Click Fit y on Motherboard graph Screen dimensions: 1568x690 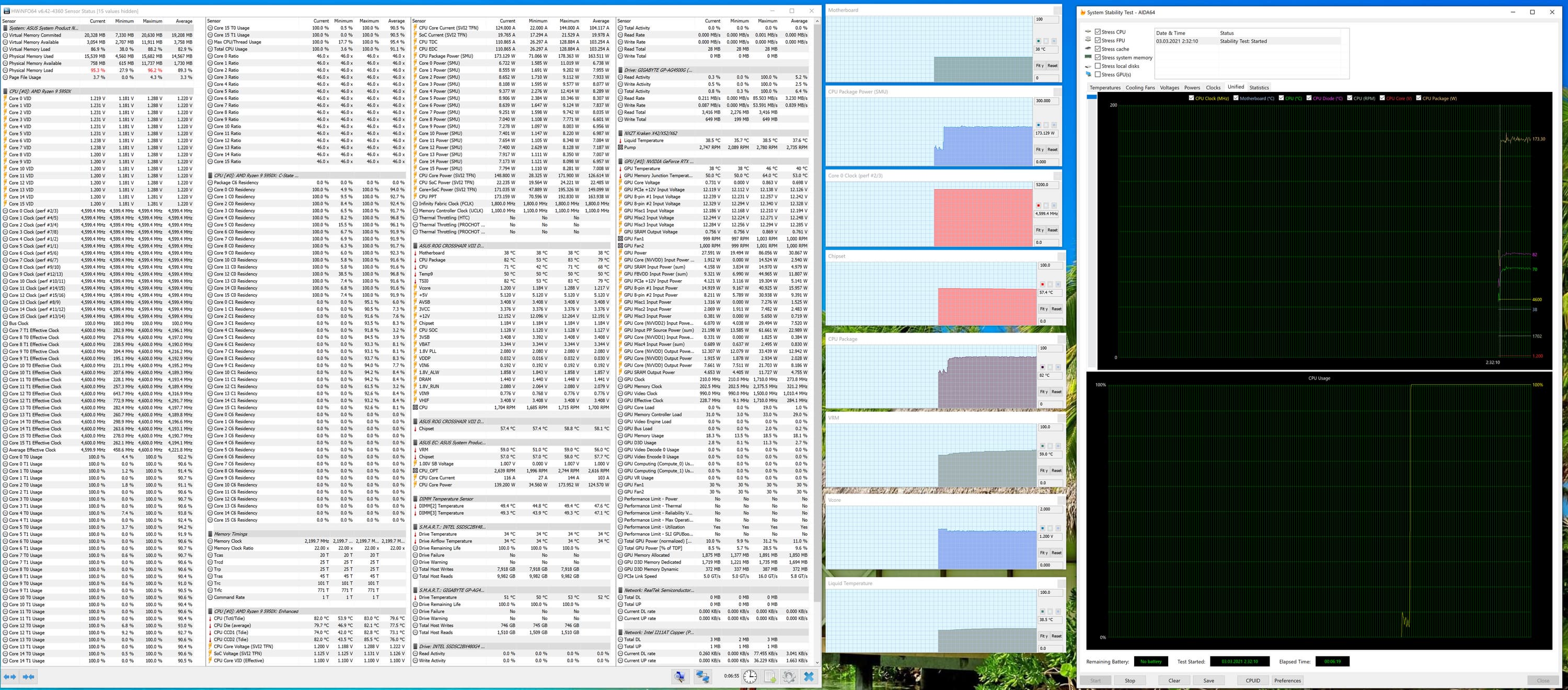tap(1040, 66)
